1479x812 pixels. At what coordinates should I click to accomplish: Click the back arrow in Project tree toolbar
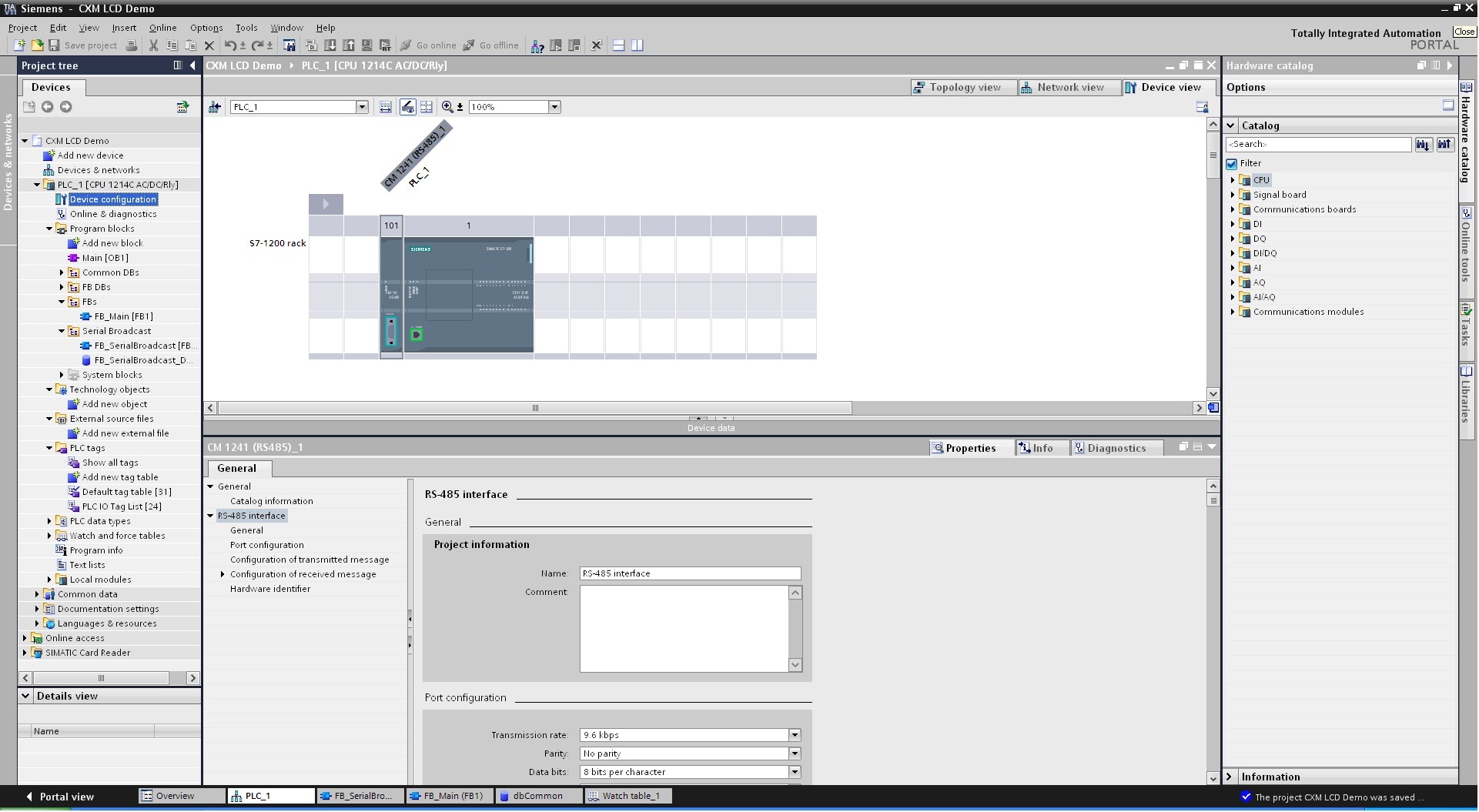[x=48, y=107]
